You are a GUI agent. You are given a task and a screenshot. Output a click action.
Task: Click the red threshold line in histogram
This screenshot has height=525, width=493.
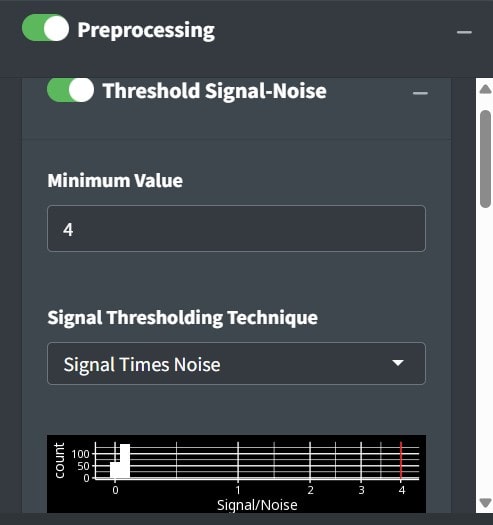coord(401,461)
